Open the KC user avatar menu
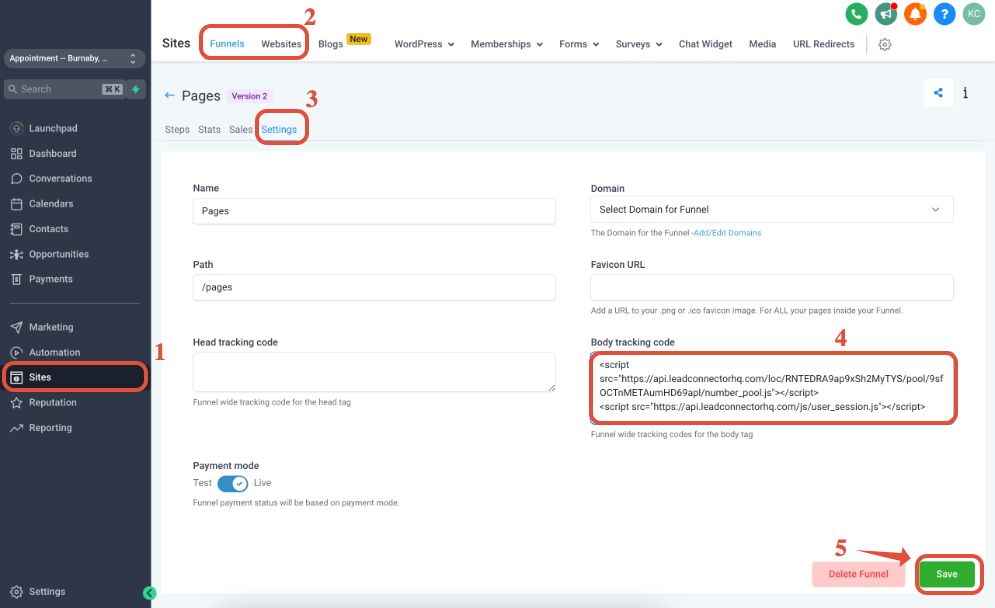 coord(973,14)
